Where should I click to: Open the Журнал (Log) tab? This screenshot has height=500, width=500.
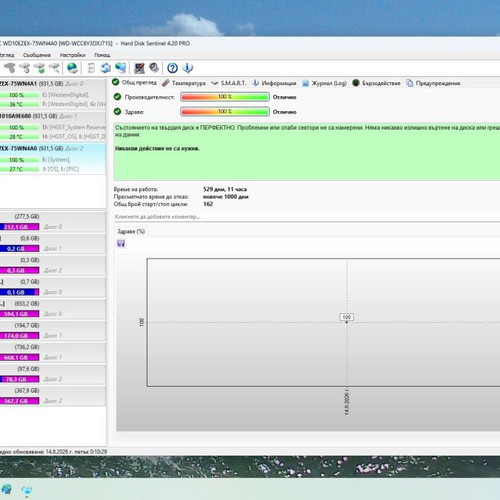click(324, 83)
